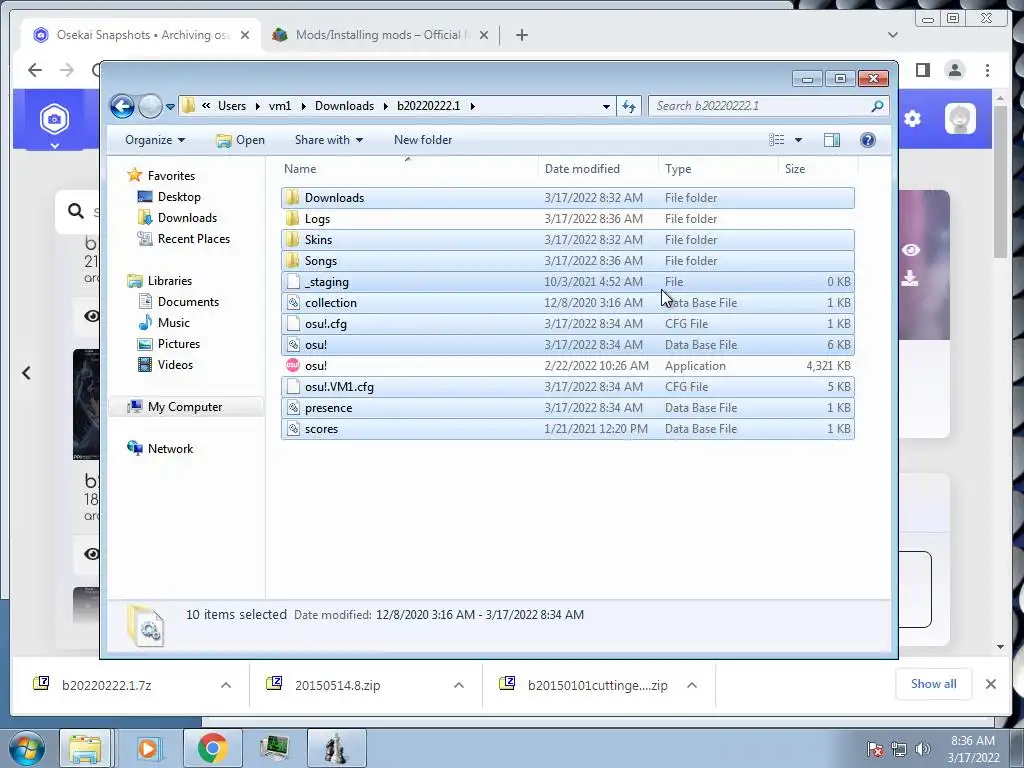Screen dimensions: 1024x768
Task: Open Chrome side panel icon
Action: pos(922,69)
